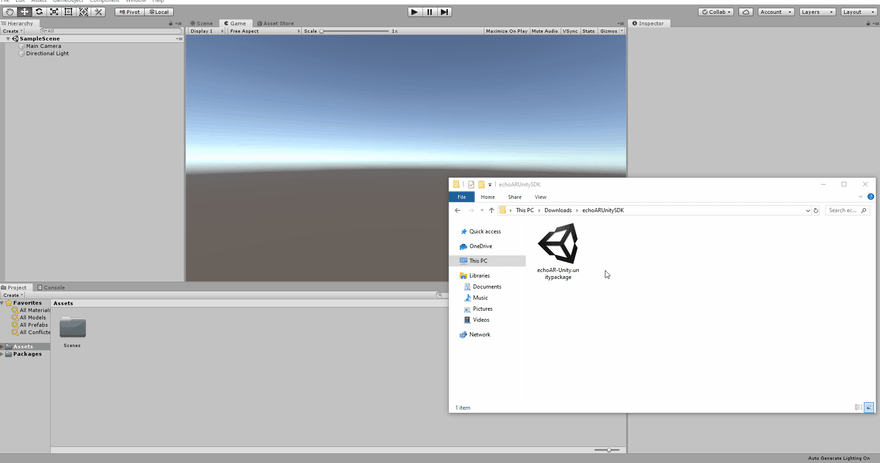Open the cloud Services button
880x463 pixels.
tap(745, 12)
